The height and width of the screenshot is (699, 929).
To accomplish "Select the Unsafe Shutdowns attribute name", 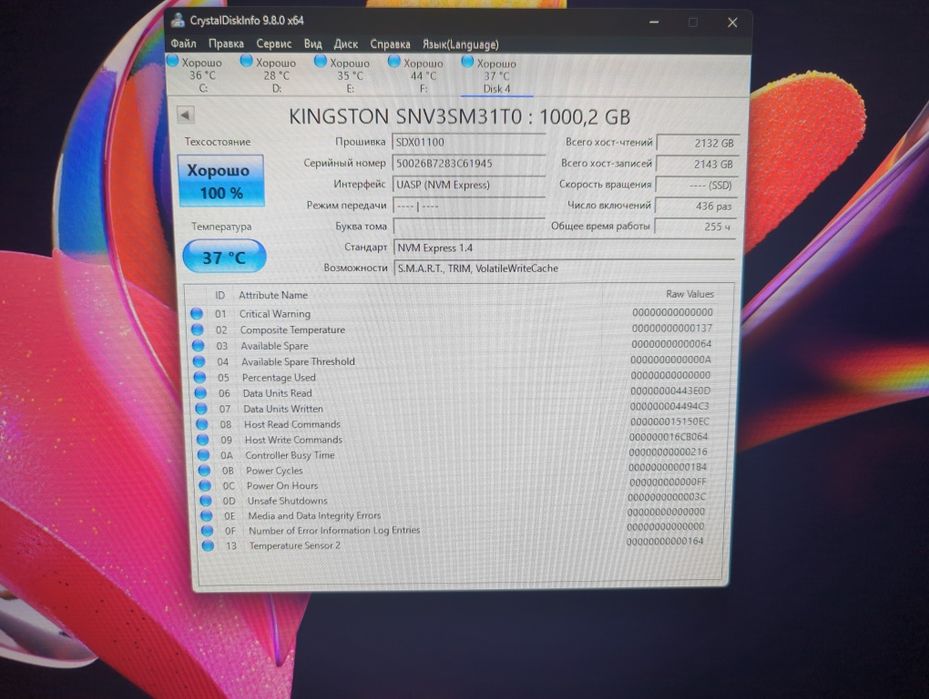I will pyautogui.click(x=287, y=501).
